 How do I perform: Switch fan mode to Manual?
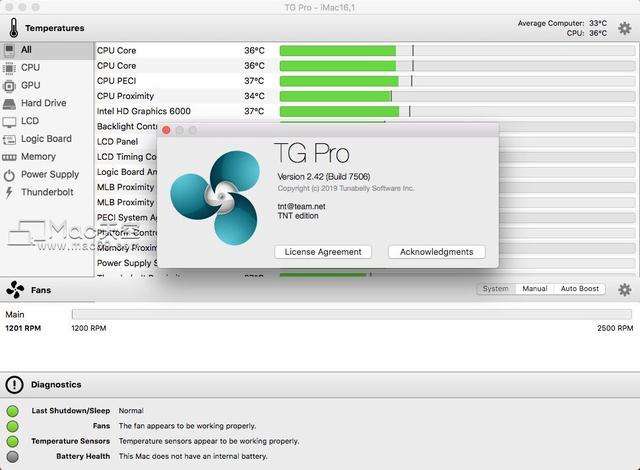pos(535,288)
